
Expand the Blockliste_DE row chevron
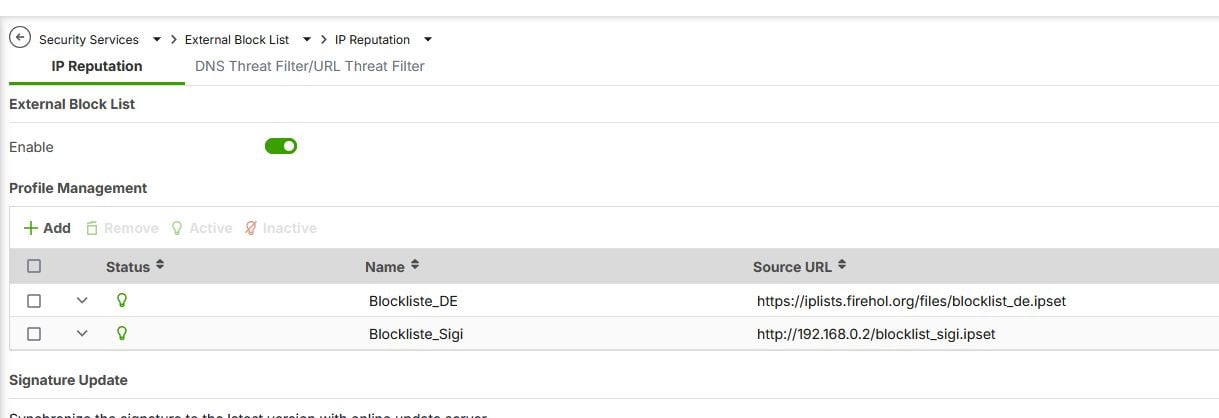click(82, 300)
